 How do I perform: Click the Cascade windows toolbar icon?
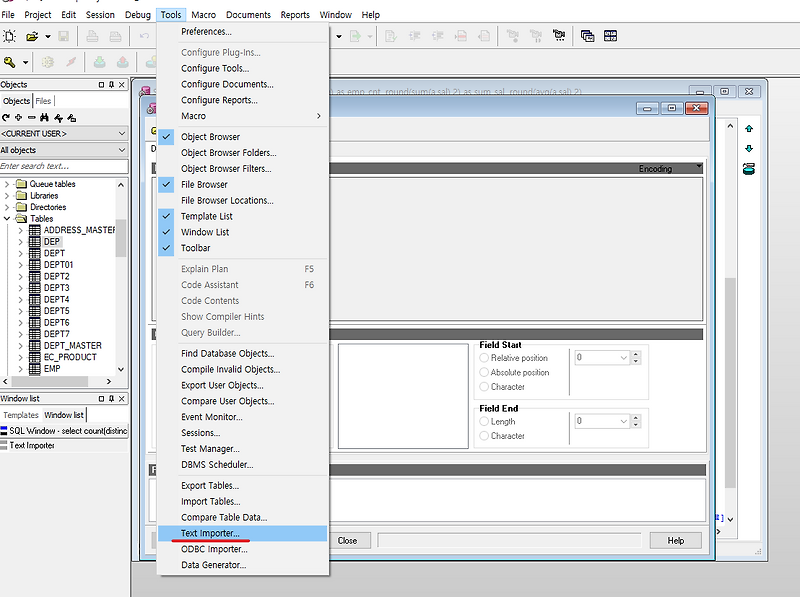(x=588, y=34)
